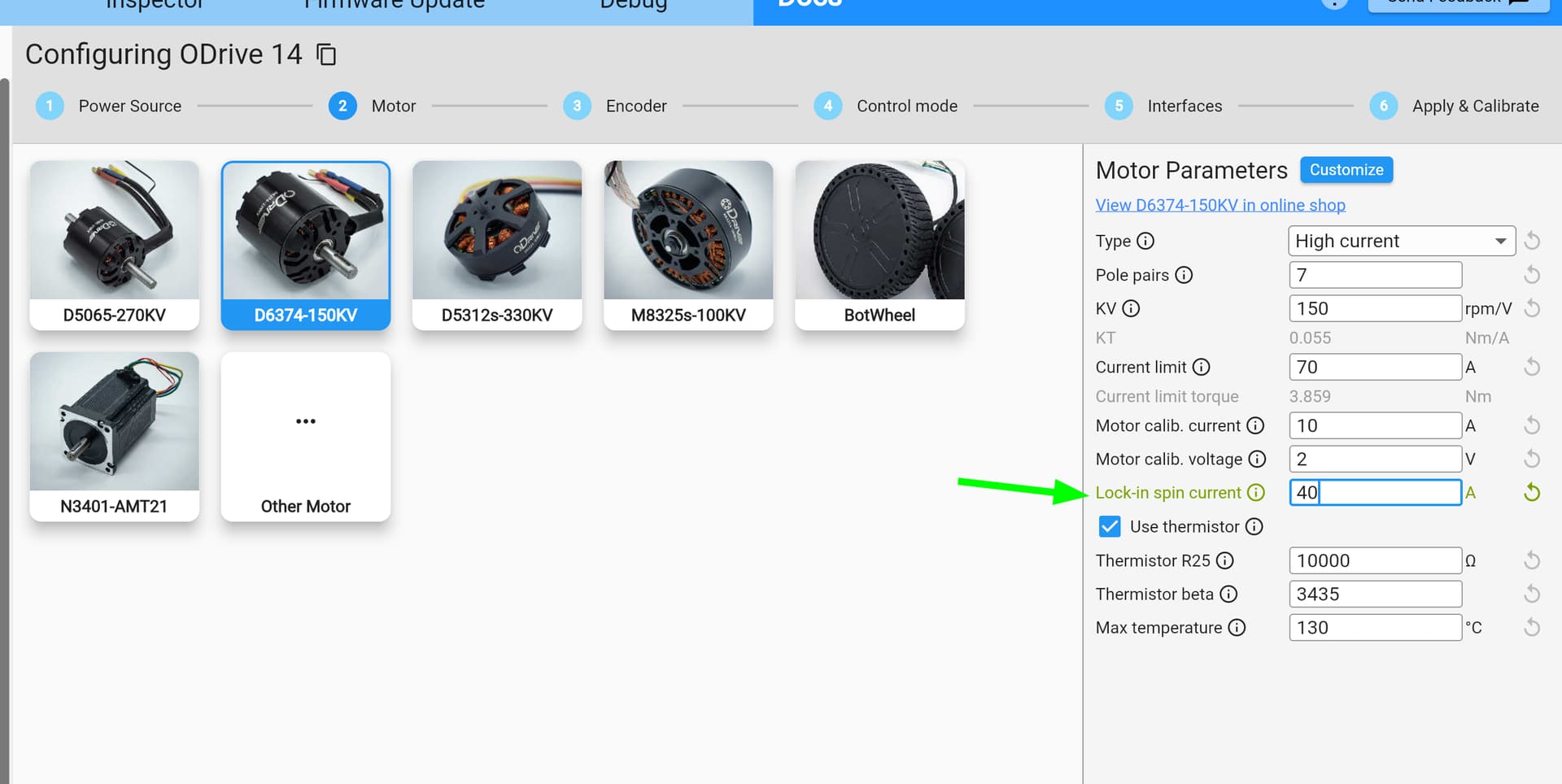Reset the Lock-in spin current value

(1531, 493)
